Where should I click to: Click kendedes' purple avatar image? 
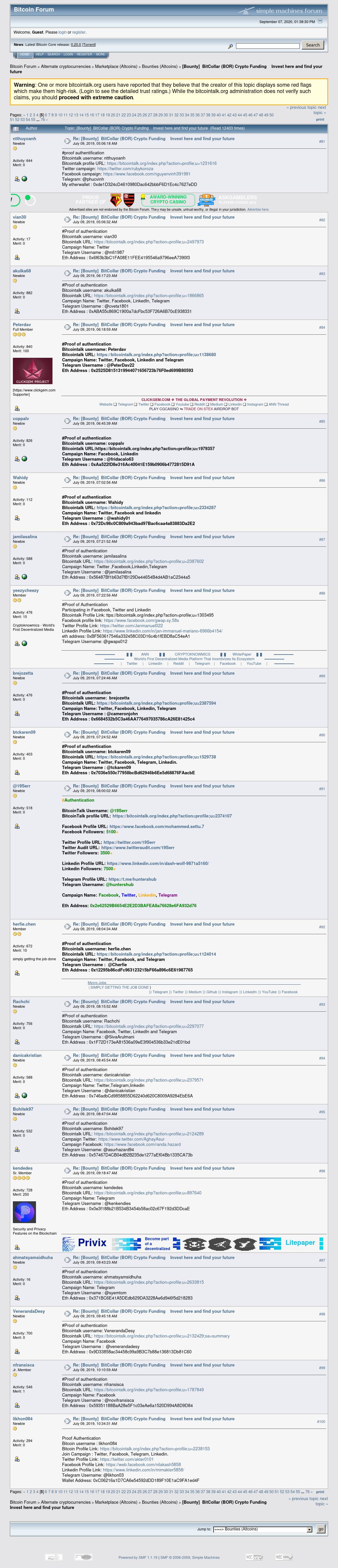point(24,1213)
